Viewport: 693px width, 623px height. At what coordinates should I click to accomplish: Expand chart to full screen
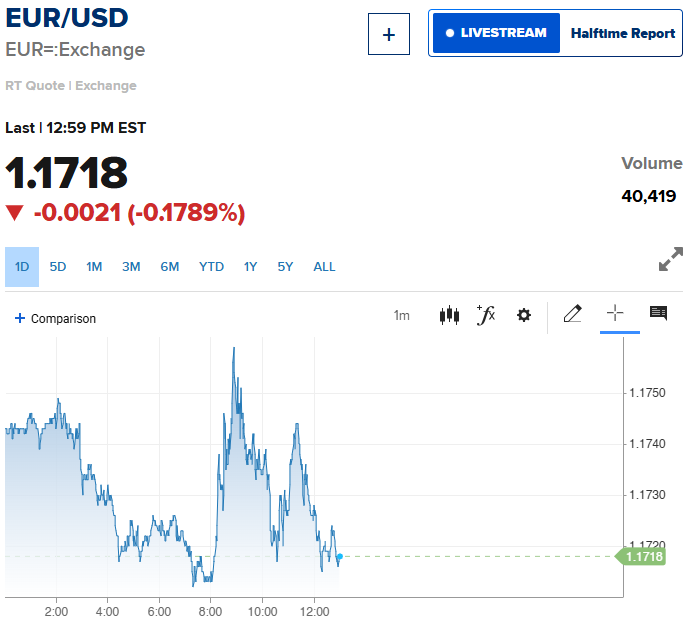(x=670, y=259)
